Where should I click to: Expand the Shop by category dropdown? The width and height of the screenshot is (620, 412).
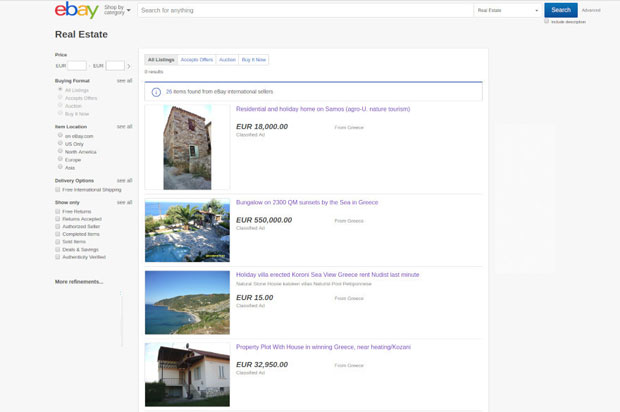click(117, 10)
